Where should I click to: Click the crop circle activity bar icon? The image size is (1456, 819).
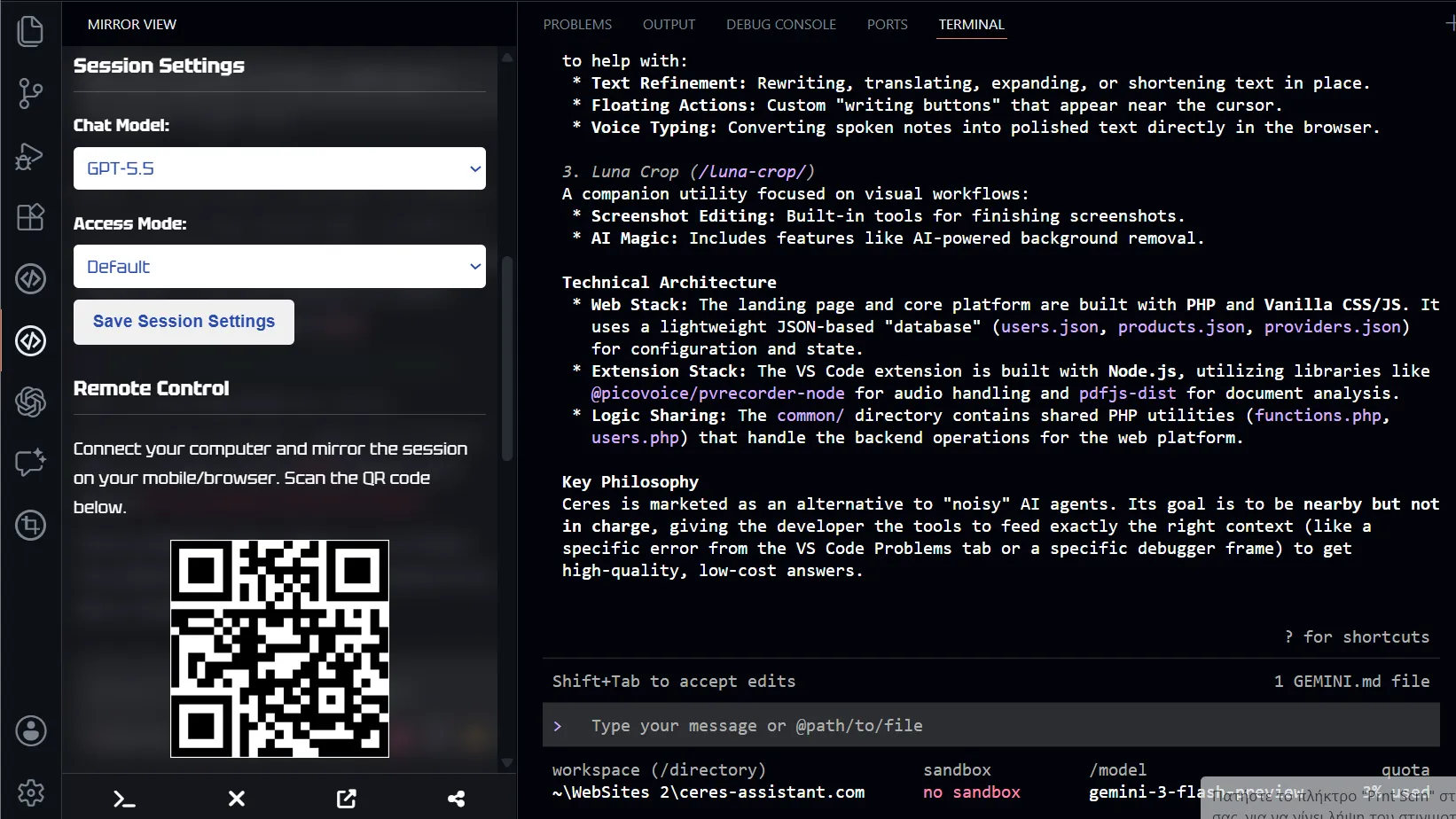(30, 526)
